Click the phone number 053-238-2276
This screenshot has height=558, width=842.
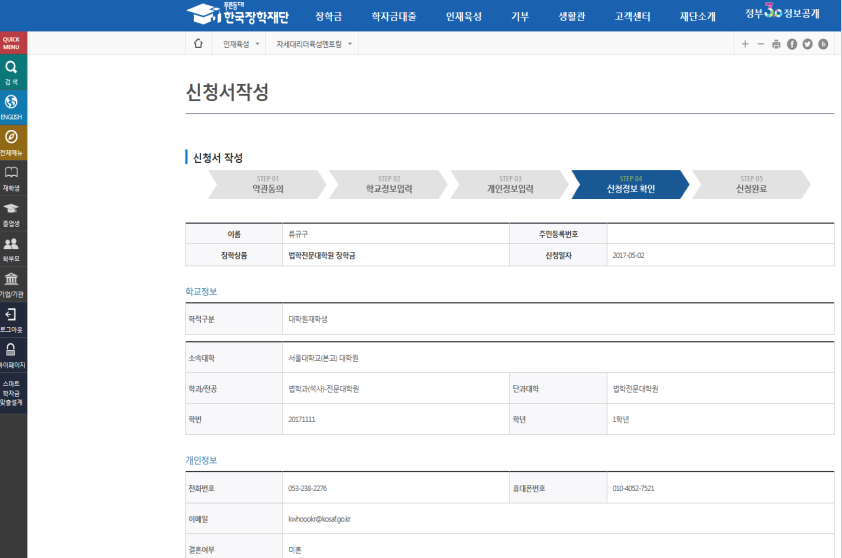(x=307, y=488)
